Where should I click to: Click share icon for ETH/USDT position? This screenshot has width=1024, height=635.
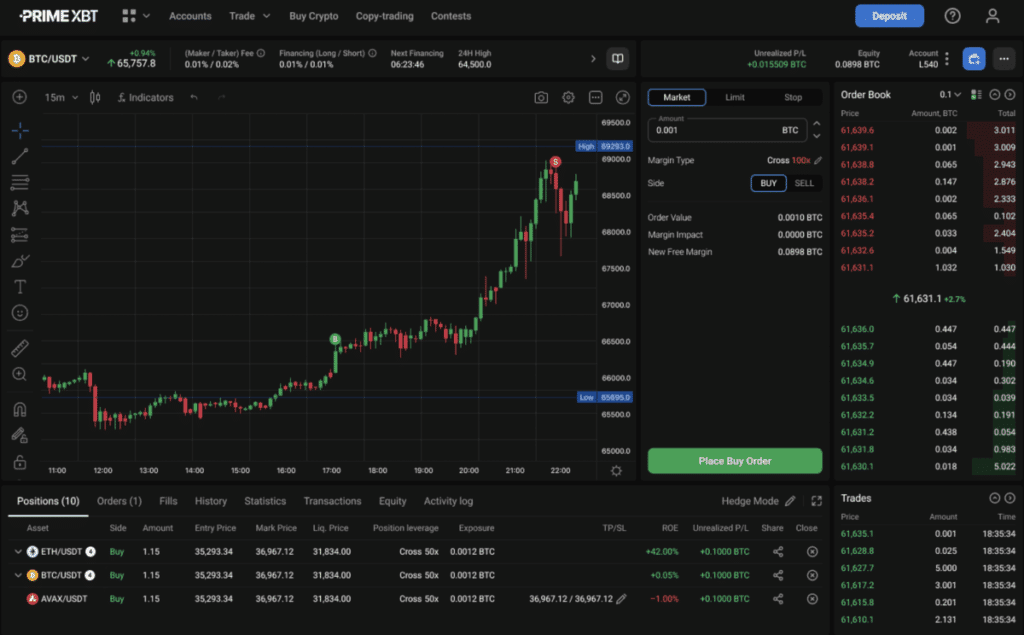[778, 551]
